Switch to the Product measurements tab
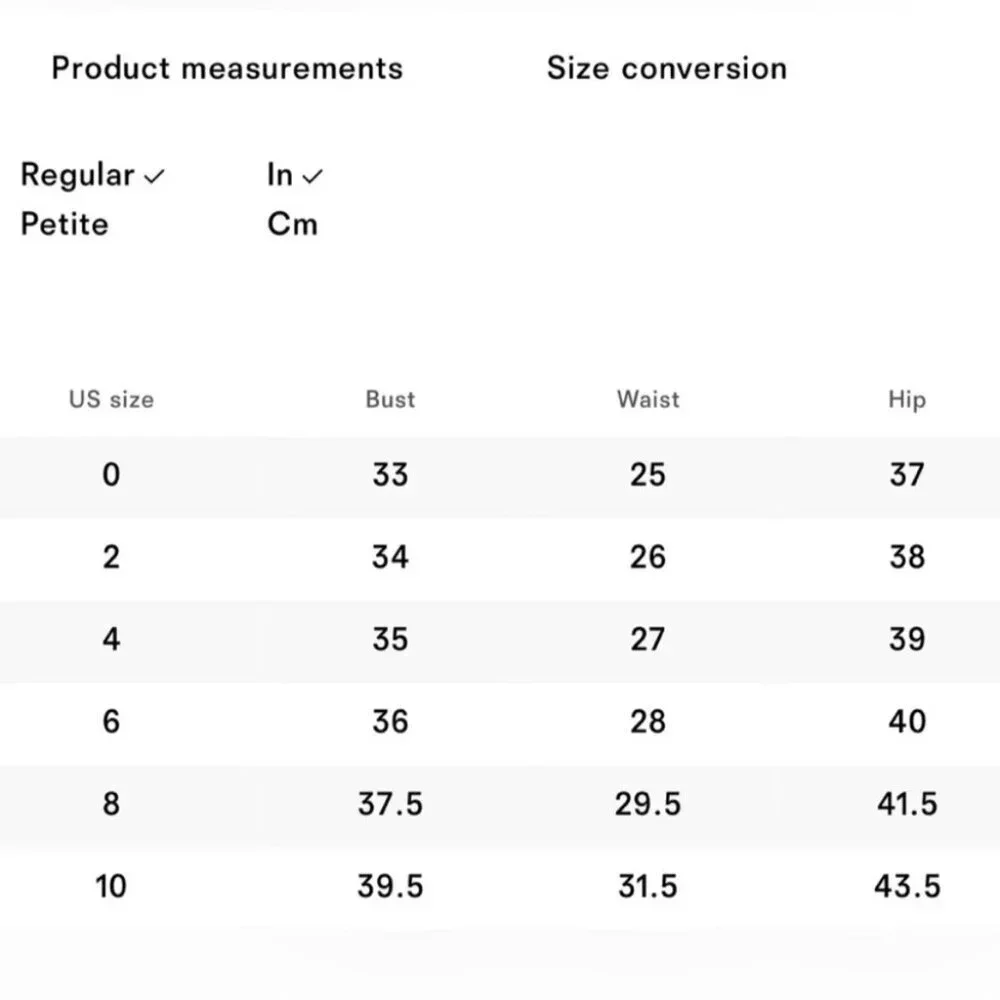This screenshot has height=1000, width=1000. (227, 68)
